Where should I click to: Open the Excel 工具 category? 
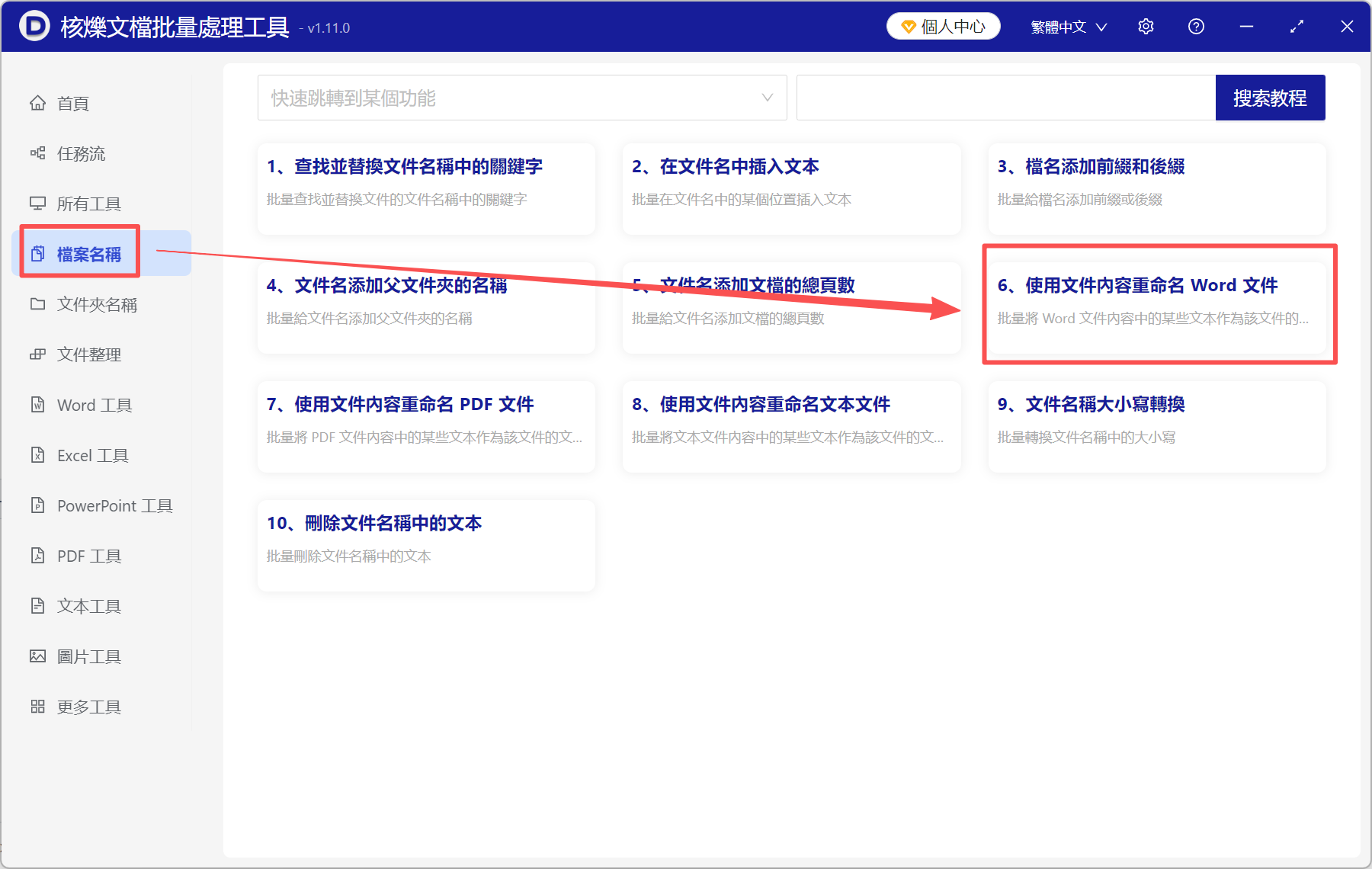point(91,455)
